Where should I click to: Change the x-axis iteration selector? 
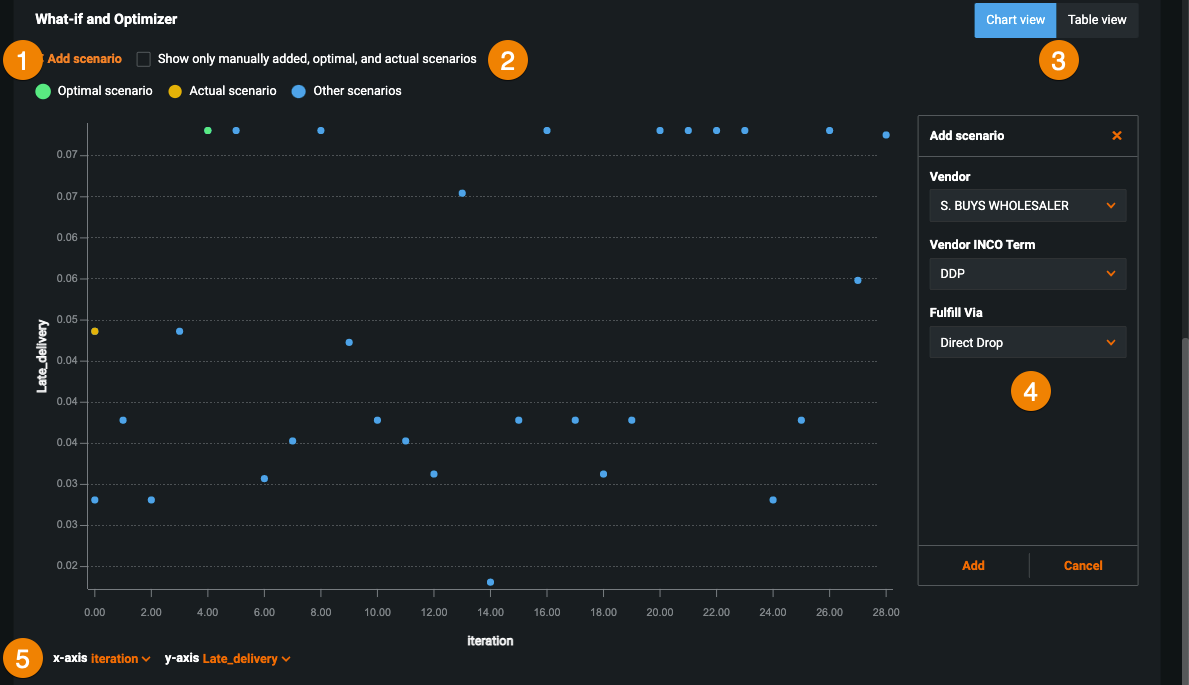click(x=120, y=659)
